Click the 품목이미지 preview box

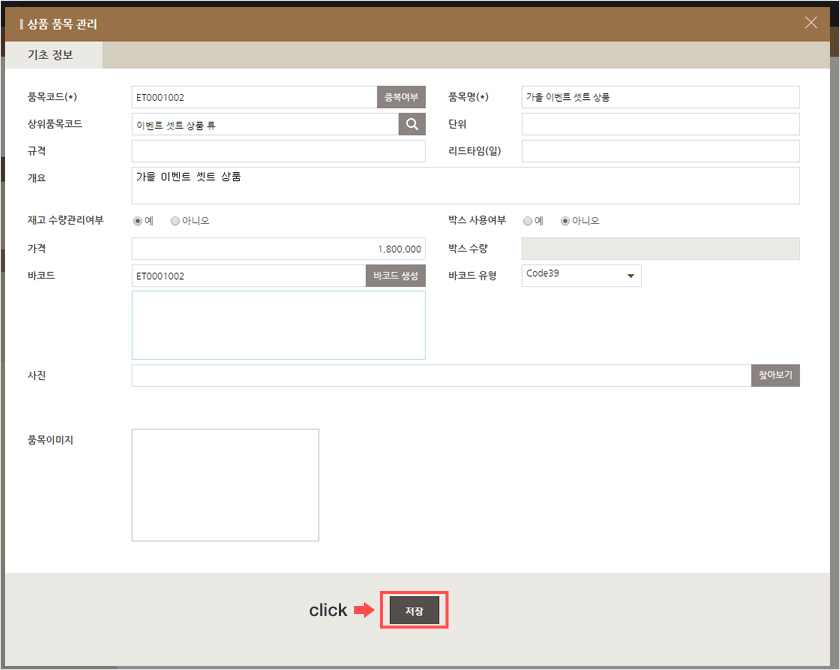[225, 485]
